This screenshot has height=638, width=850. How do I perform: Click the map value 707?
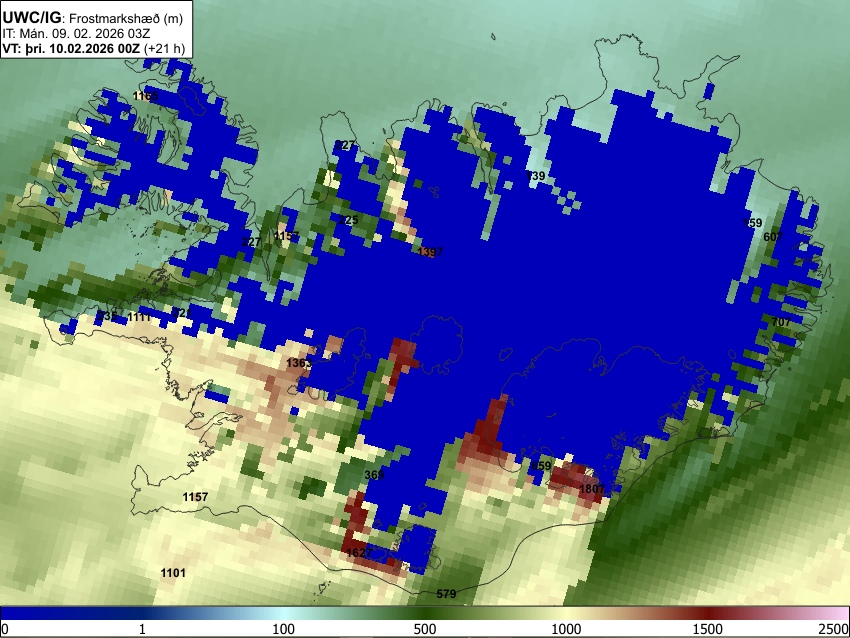[781, 322]
